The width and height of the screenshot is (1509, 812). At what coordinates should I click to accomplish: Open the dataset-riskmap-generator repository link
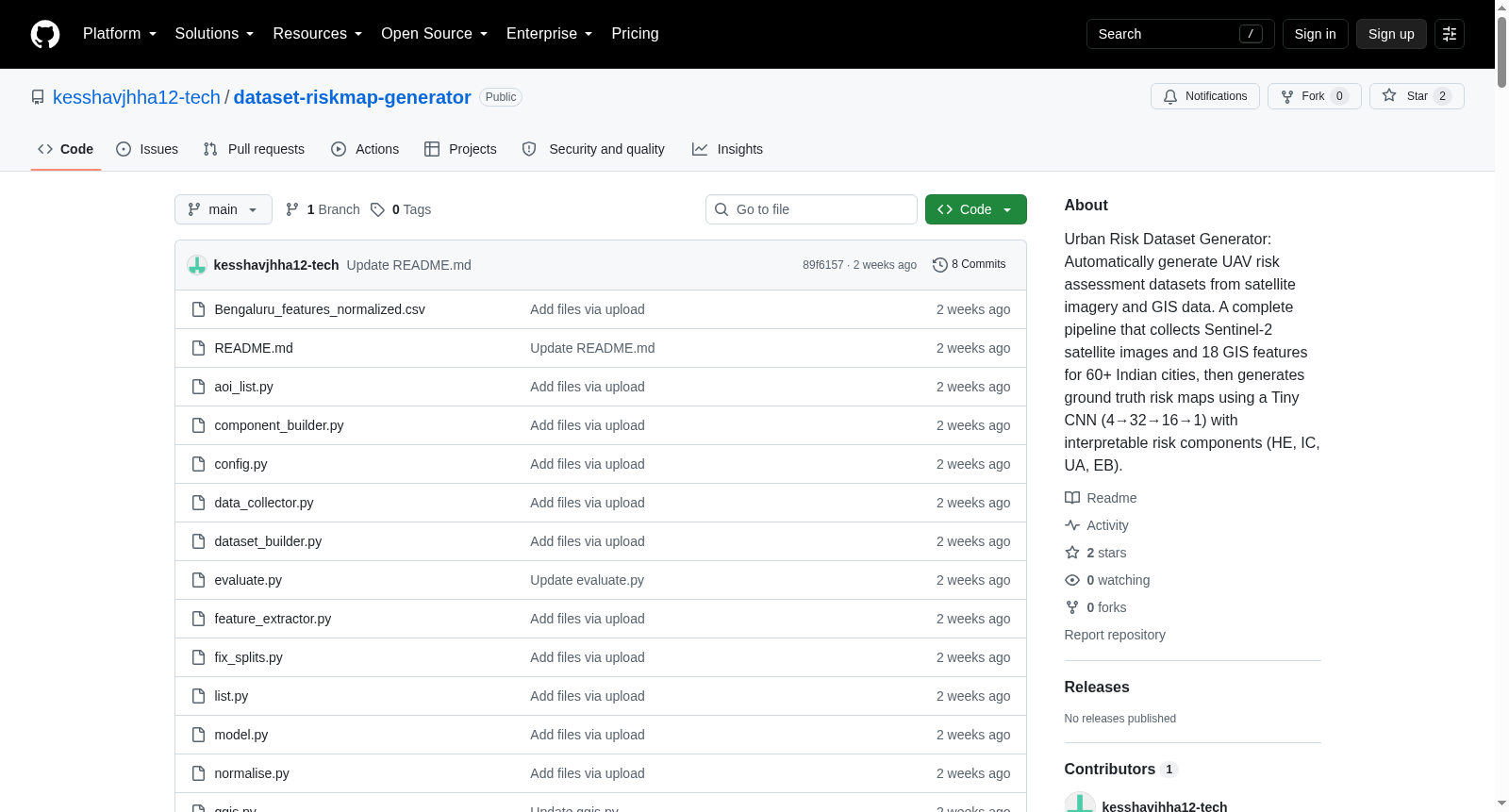(352, 97)
